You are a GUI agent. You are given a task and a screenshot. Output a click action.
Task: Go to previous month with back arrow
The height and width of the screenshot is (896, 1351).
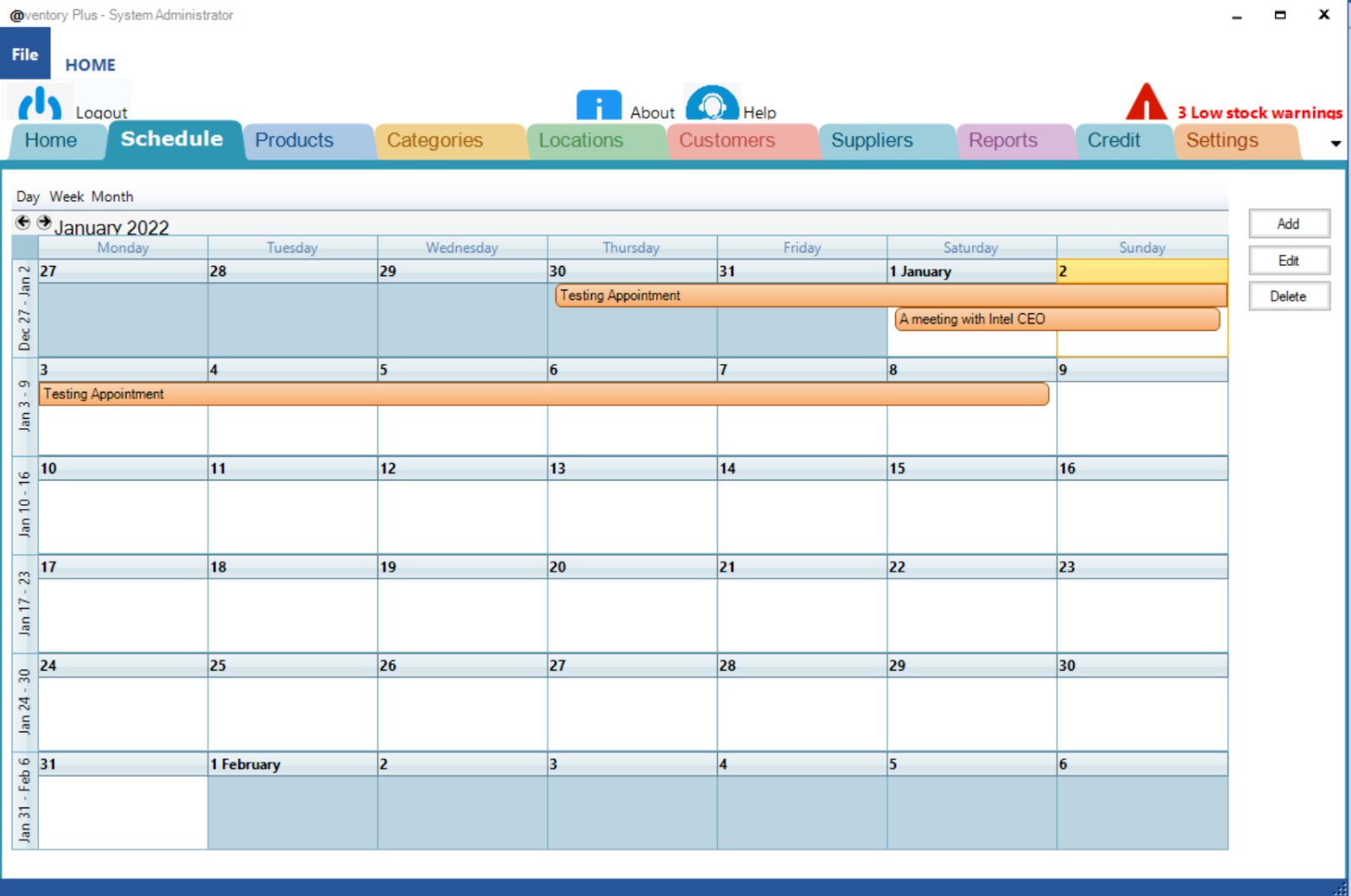pos(23,222)
